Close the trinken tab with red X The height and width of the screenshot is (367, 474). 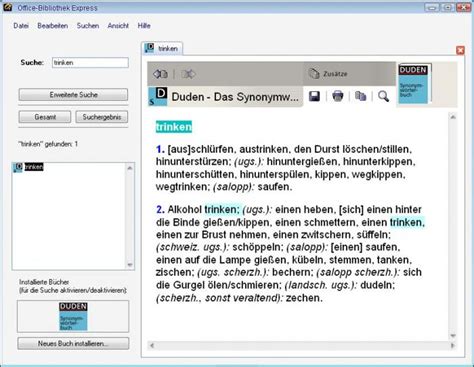[460, 50]
